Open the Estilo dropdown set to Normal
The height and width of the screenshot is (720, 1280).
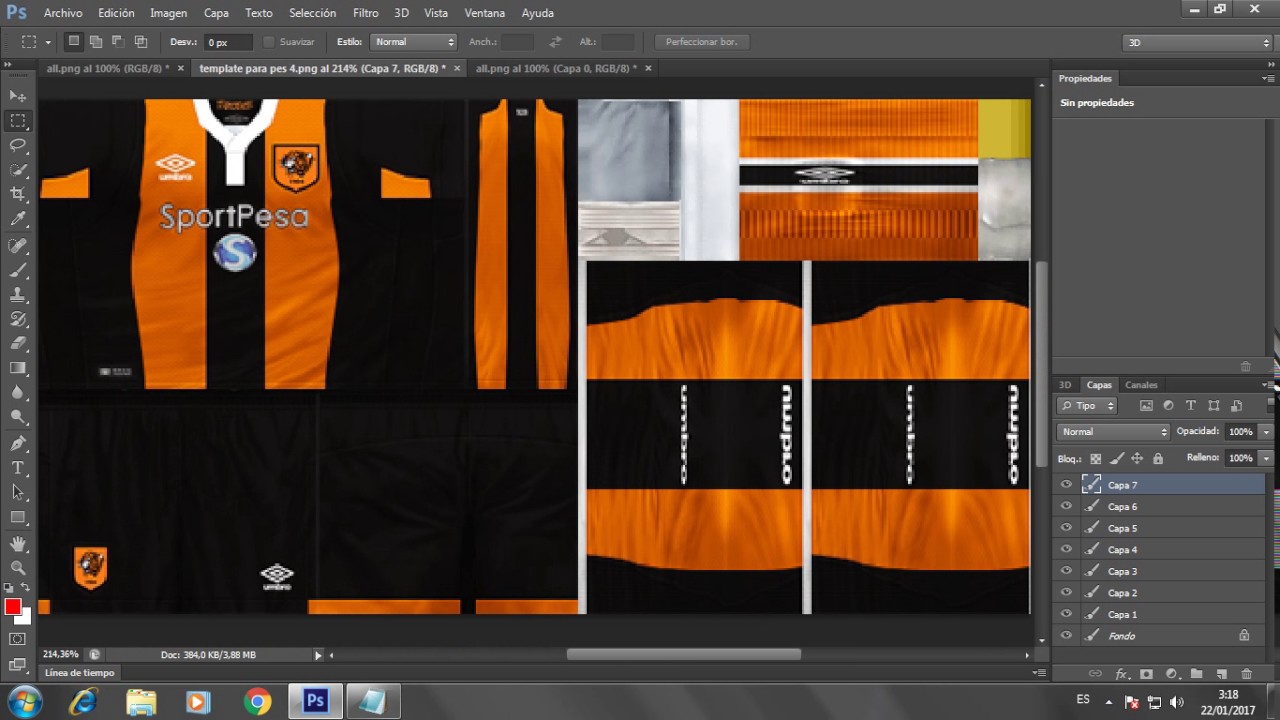(413, 42)
